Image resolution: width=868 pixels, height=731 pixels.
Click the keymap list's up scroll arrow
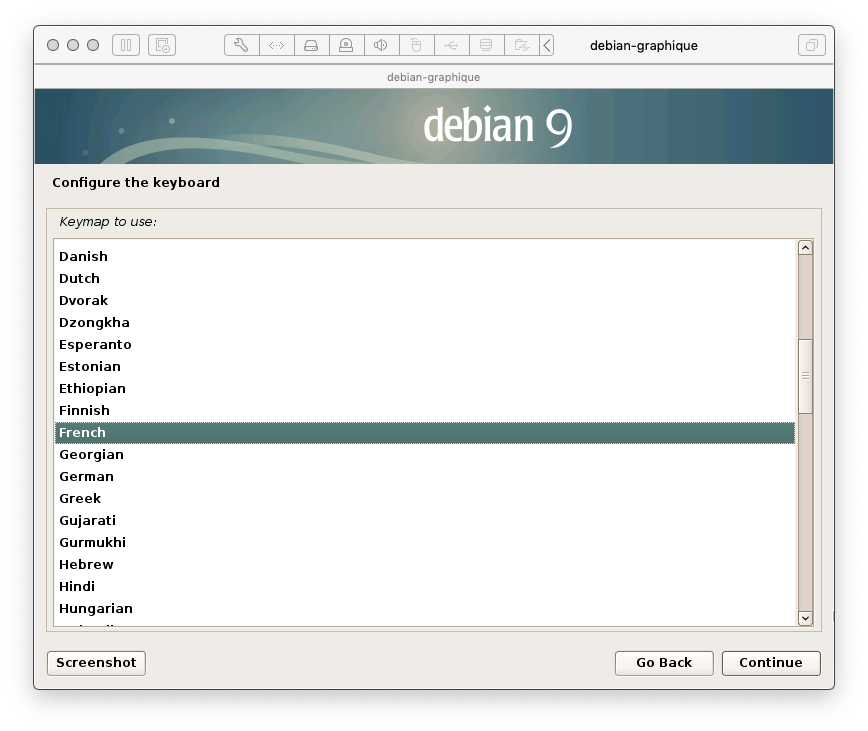805,248
